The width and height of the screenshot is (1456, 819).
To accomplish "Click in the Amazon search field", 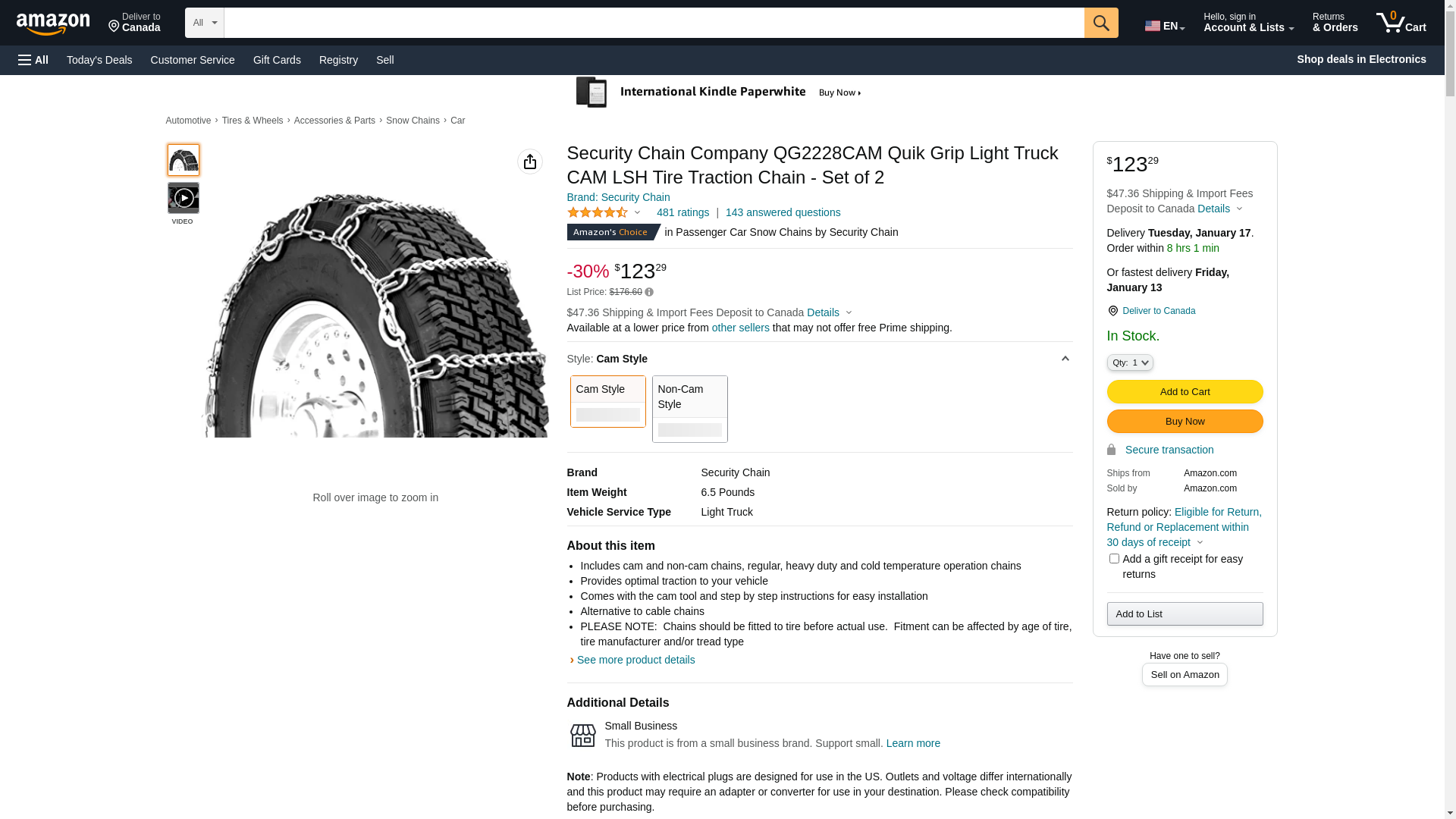I will tap(652, 23).
